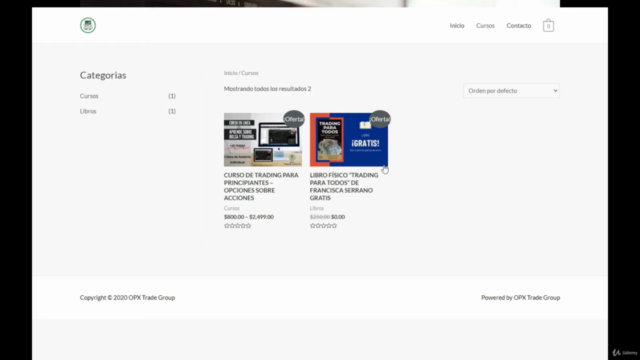640x360 pixels.
Task: Open the trading course product thumbnail
Action: [x=263, y=140]
